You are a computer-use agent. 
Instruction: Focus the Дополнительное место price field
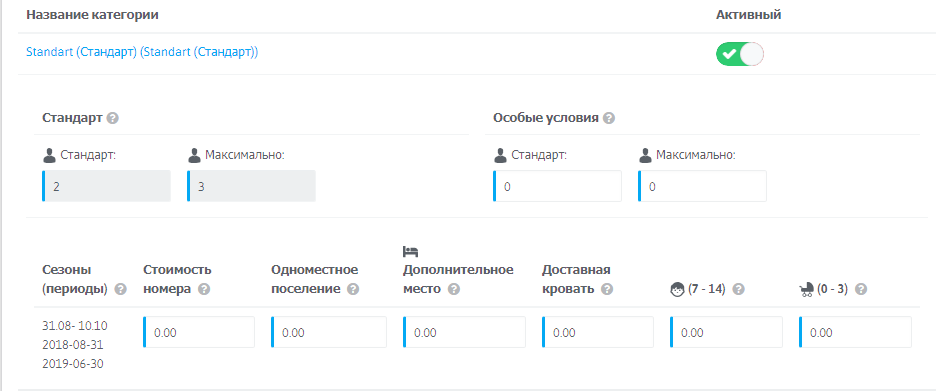pos(464,332)
